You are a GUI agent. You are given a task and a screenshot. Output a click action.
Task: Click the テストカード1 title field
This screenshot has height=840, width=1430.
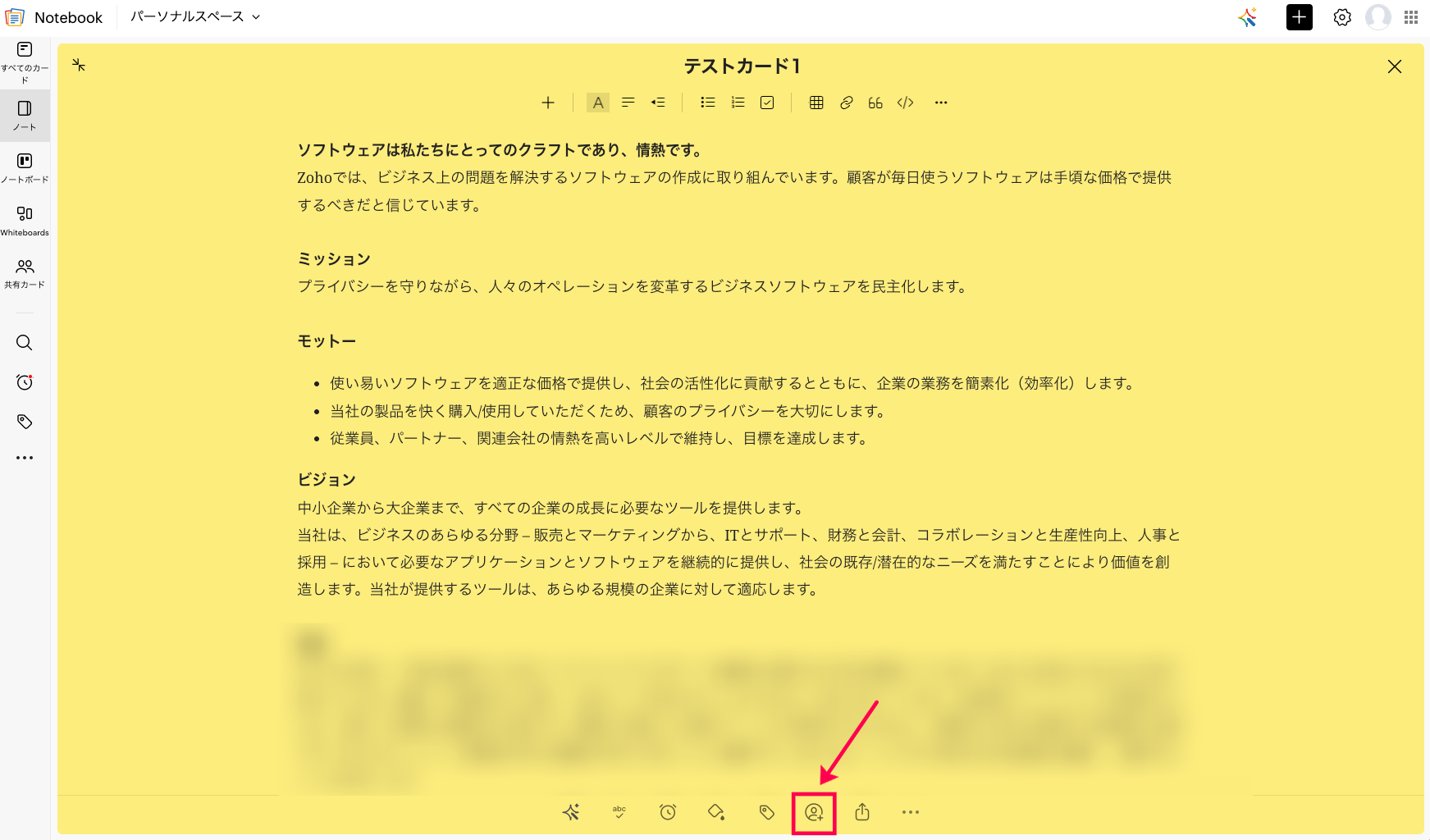tap(742, 66)
